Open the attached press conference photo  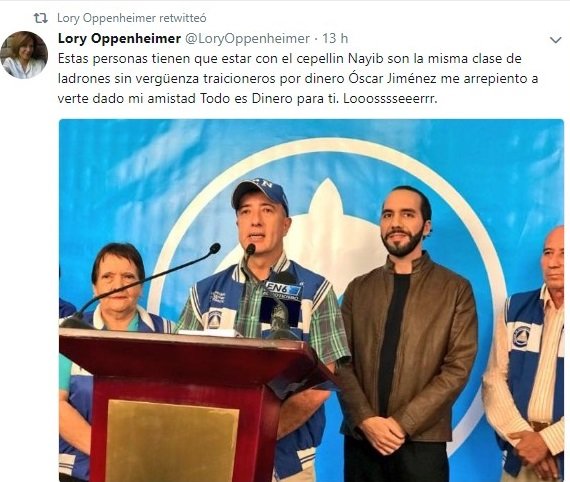click(x=311, y=300)
